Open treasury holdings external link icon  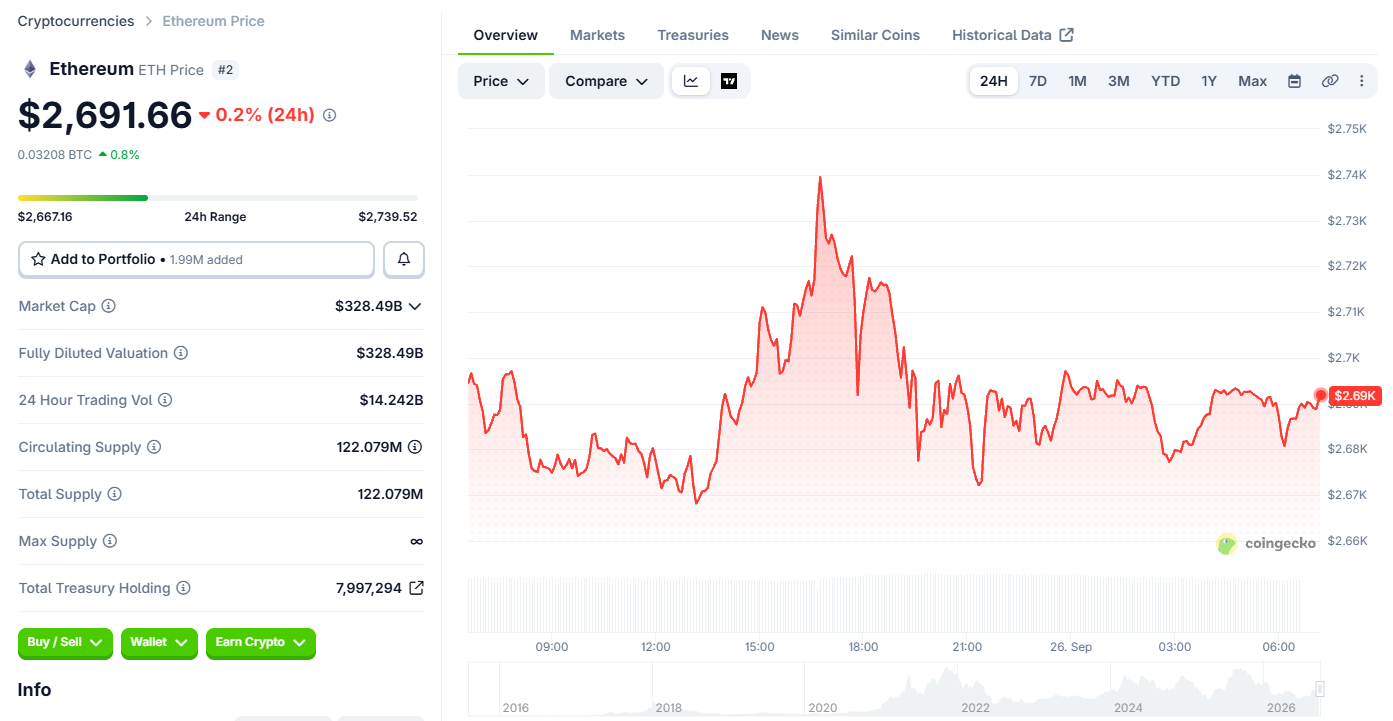(x=416, y=588)
